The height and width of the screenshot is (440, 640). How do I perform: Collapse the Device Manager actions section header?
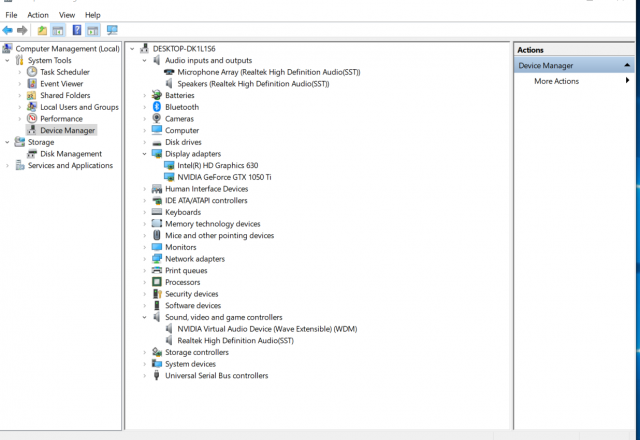click(627, 65)
